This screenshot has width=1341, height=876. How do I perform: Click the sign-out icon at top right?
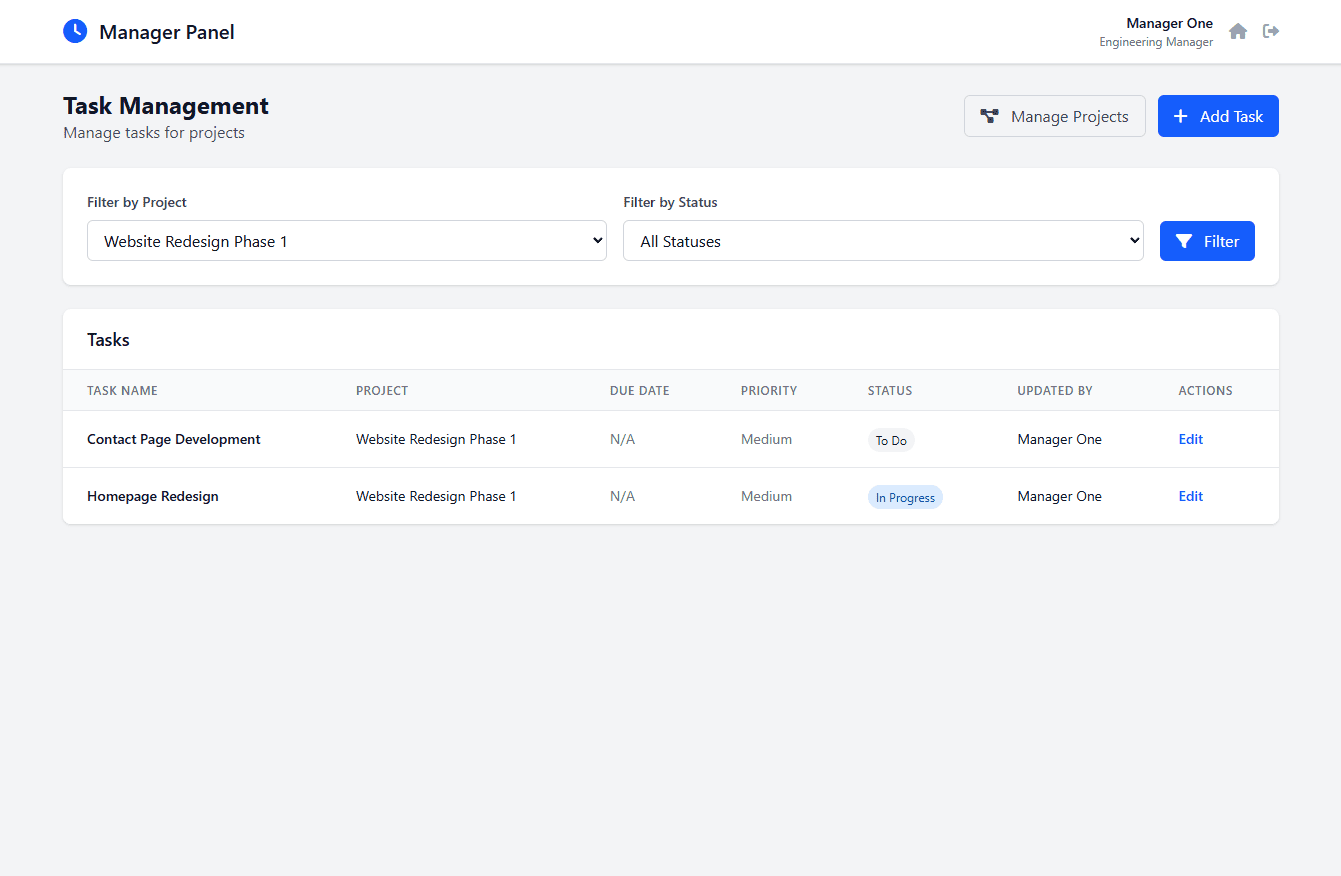1270,31
